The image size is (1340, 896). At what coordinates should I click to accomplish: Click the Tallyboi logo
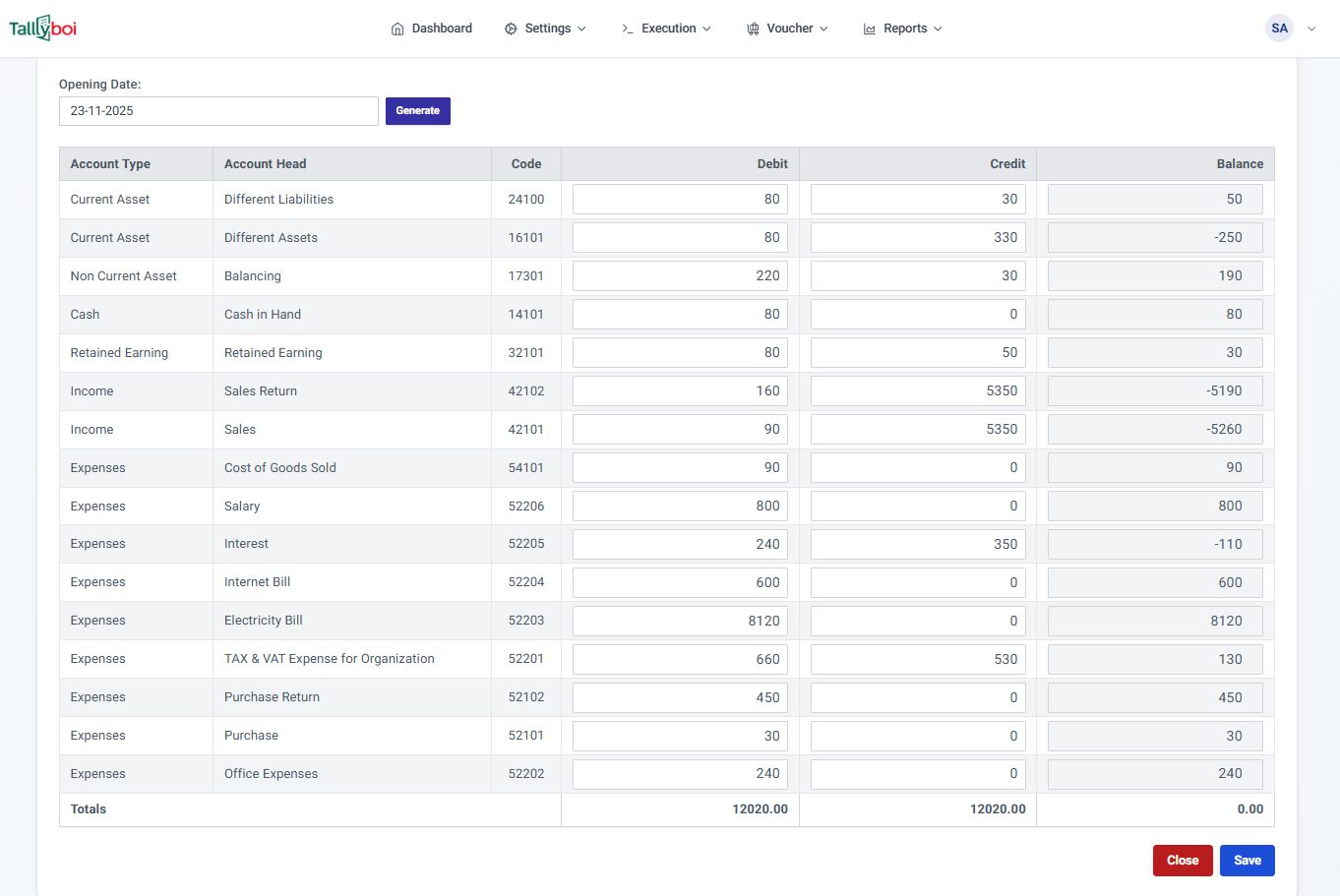[x=43, y=29]
